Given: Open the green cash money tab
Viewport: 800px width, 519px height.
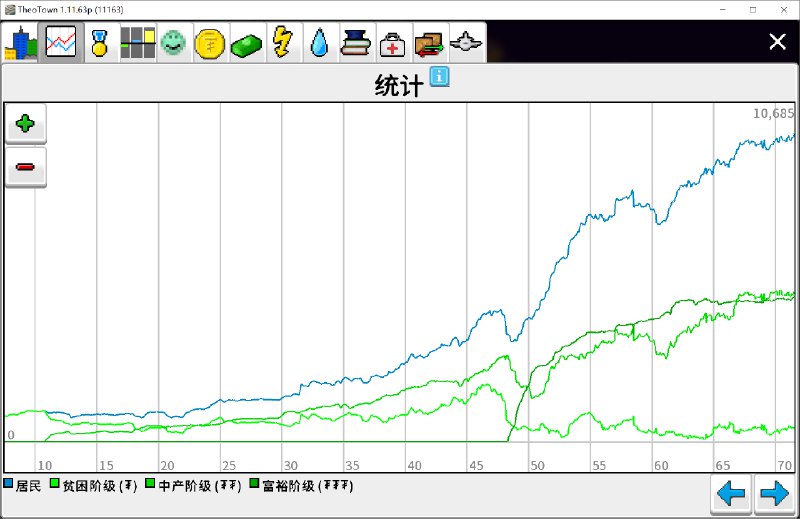Looking at the screenshot, I should click(x=247, y=43).
